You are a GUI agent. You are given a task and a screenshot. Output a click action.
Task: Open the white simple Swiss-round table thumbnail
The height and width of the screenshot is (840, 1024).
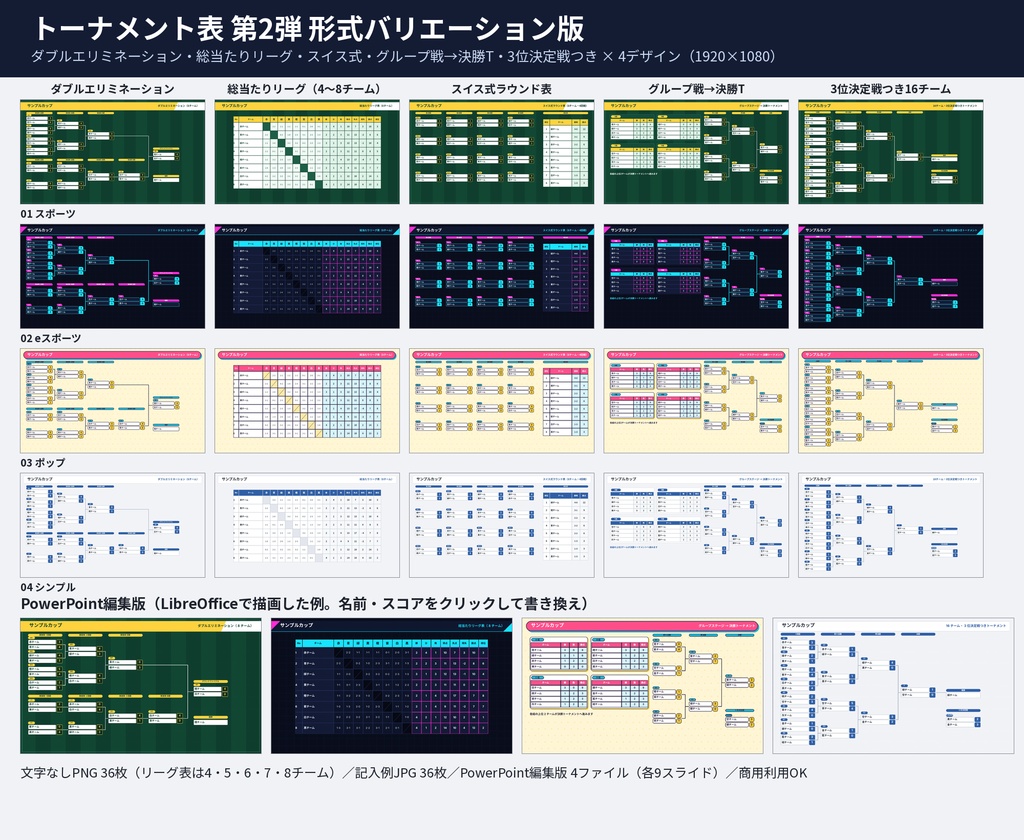point(502,525)
